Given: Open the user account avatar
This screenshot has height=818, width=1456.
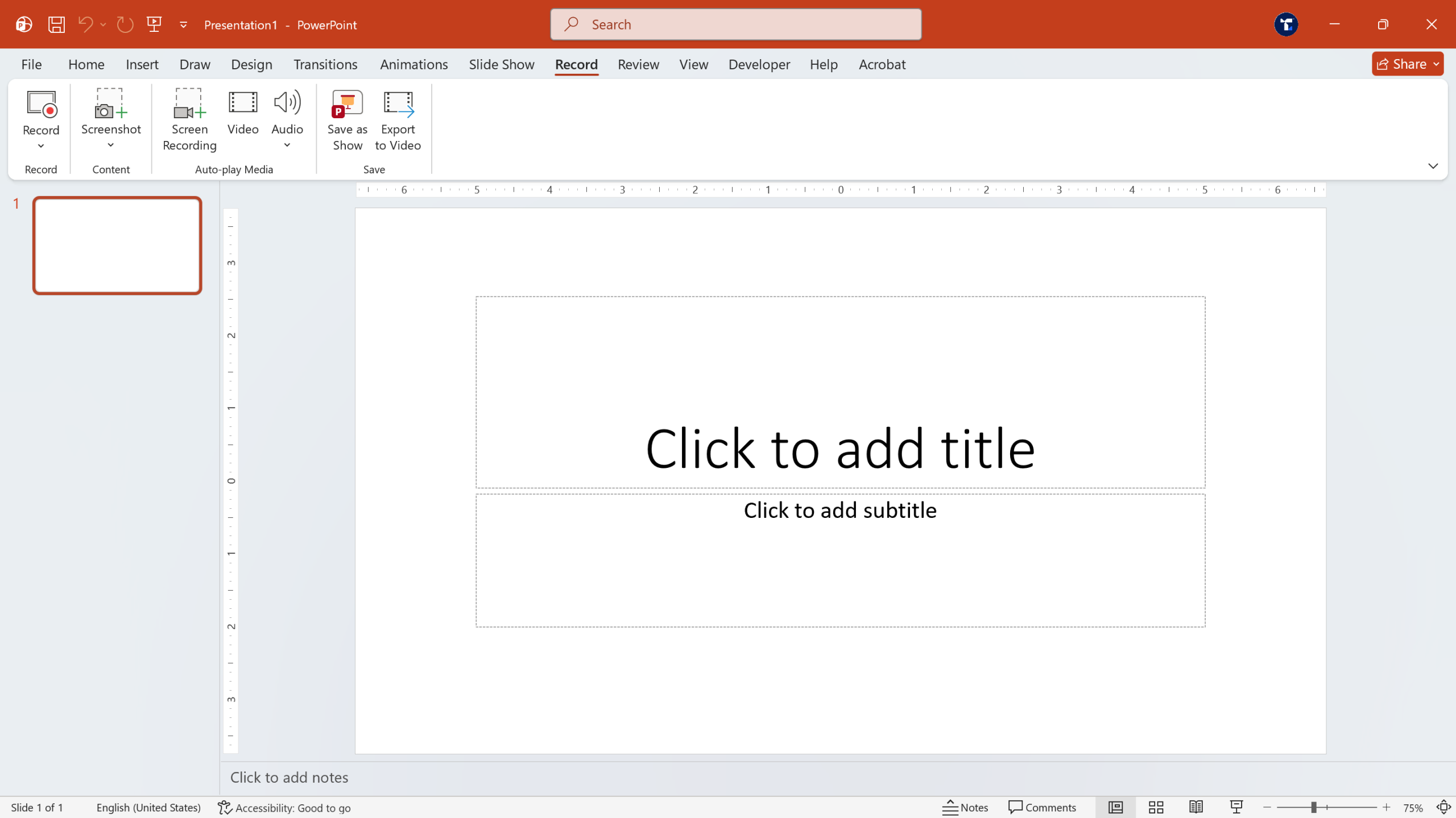Looking at the screenshot, I should 1286,24.
